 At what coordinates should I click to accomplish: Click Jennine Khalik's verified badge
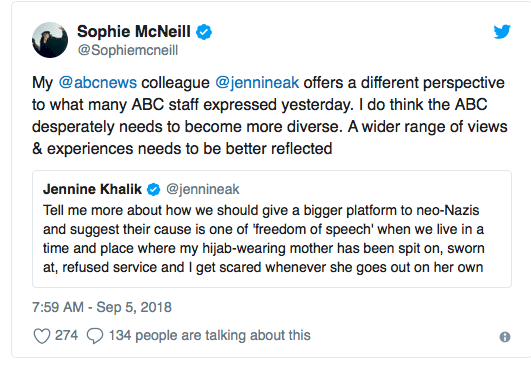[x=153, y=189]
